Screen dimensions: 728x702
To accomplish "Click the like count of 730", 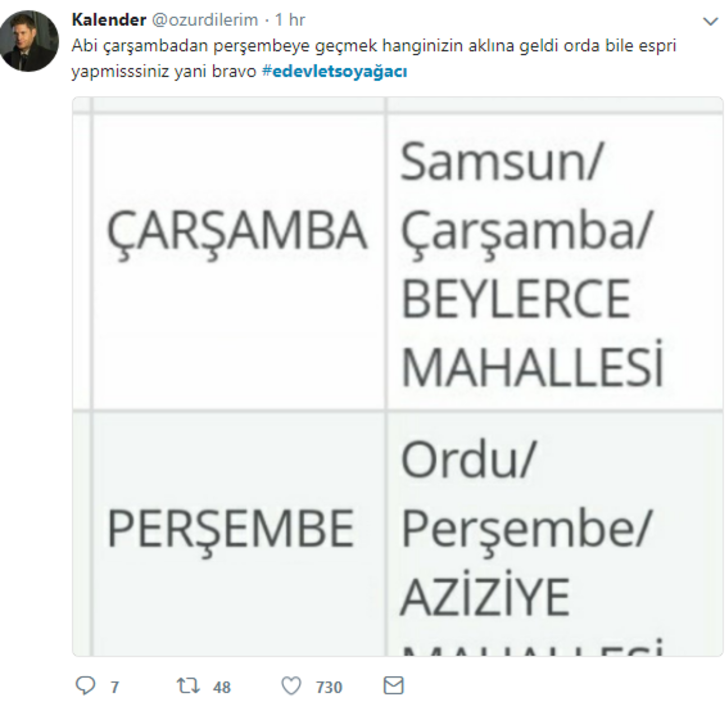I will (328, 687).
